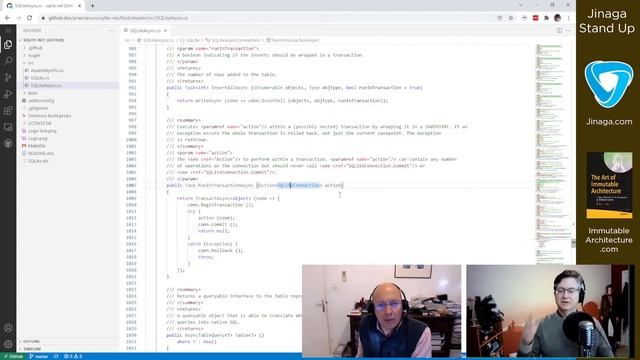Image resolution: width=640 pixels, height=360 pixels.
Task: Open the browser three-dot menu
Action: click(569, 18)
